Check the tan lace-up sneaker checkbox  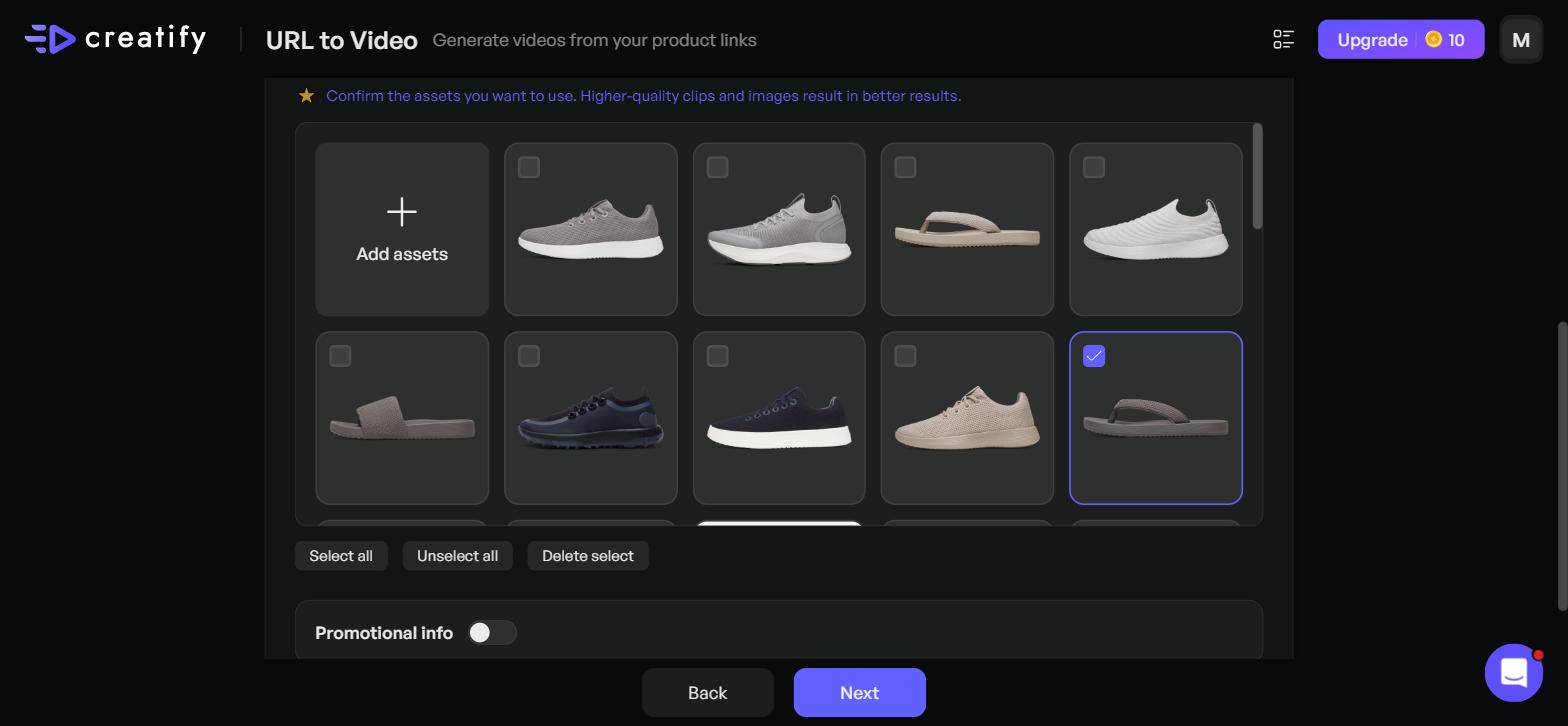pyautogui.click(x=905, y=356)
